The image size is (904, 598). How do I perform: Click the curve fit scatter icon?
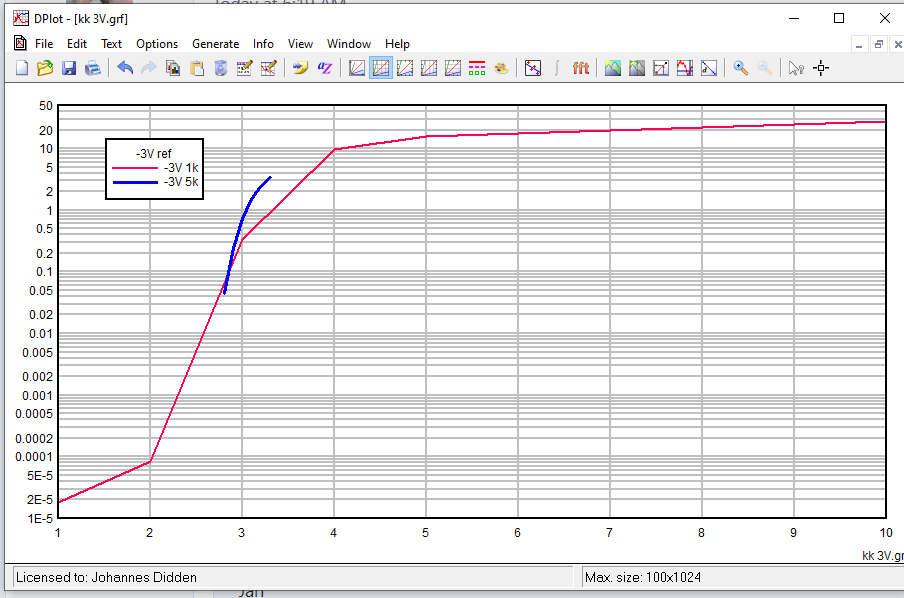533,68
